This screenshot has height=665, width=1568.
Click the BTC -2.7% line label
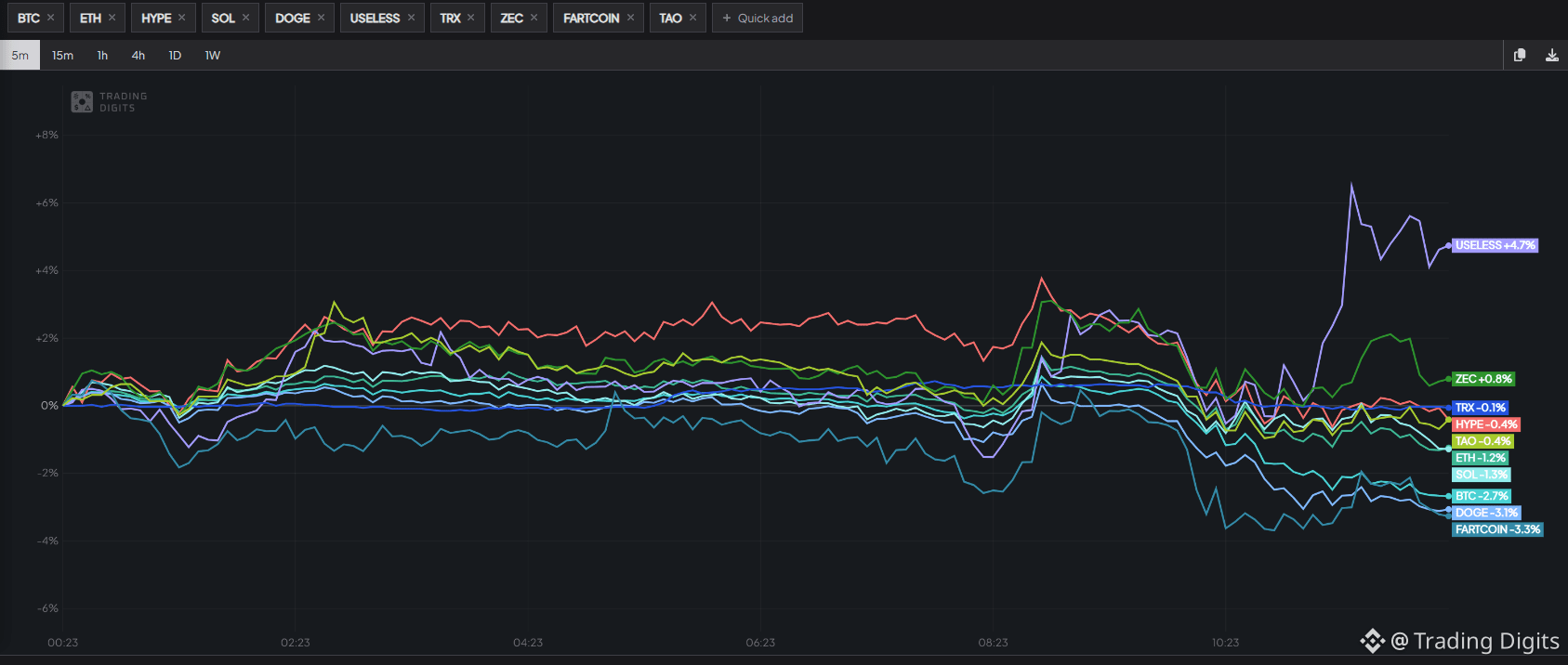point(1482,496)
